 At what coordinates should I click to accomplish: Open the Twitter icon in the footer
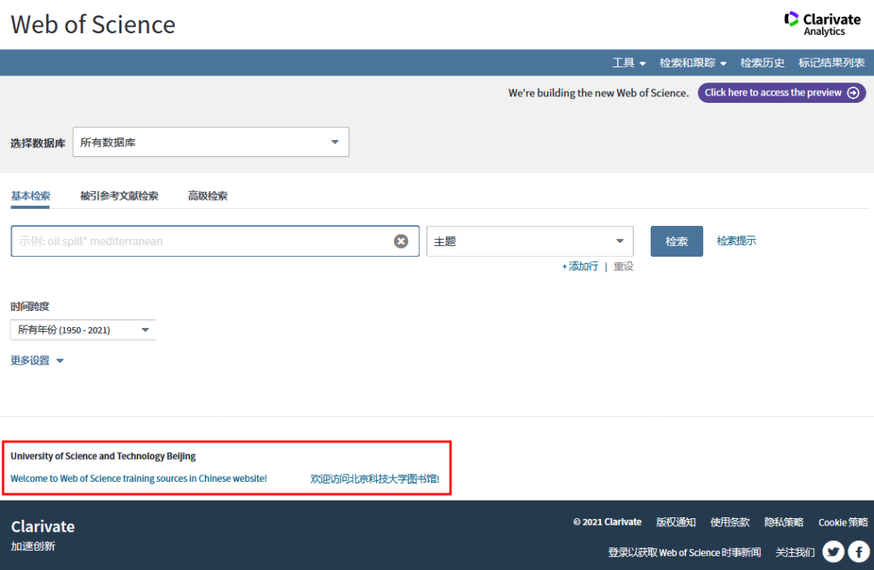pos(833,552)
